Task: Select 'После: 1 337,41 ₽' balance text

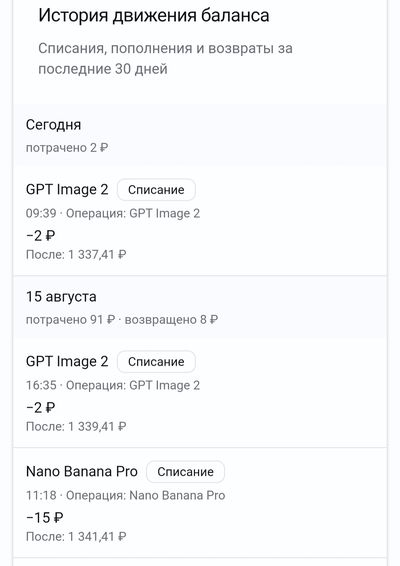Action: 76,255
